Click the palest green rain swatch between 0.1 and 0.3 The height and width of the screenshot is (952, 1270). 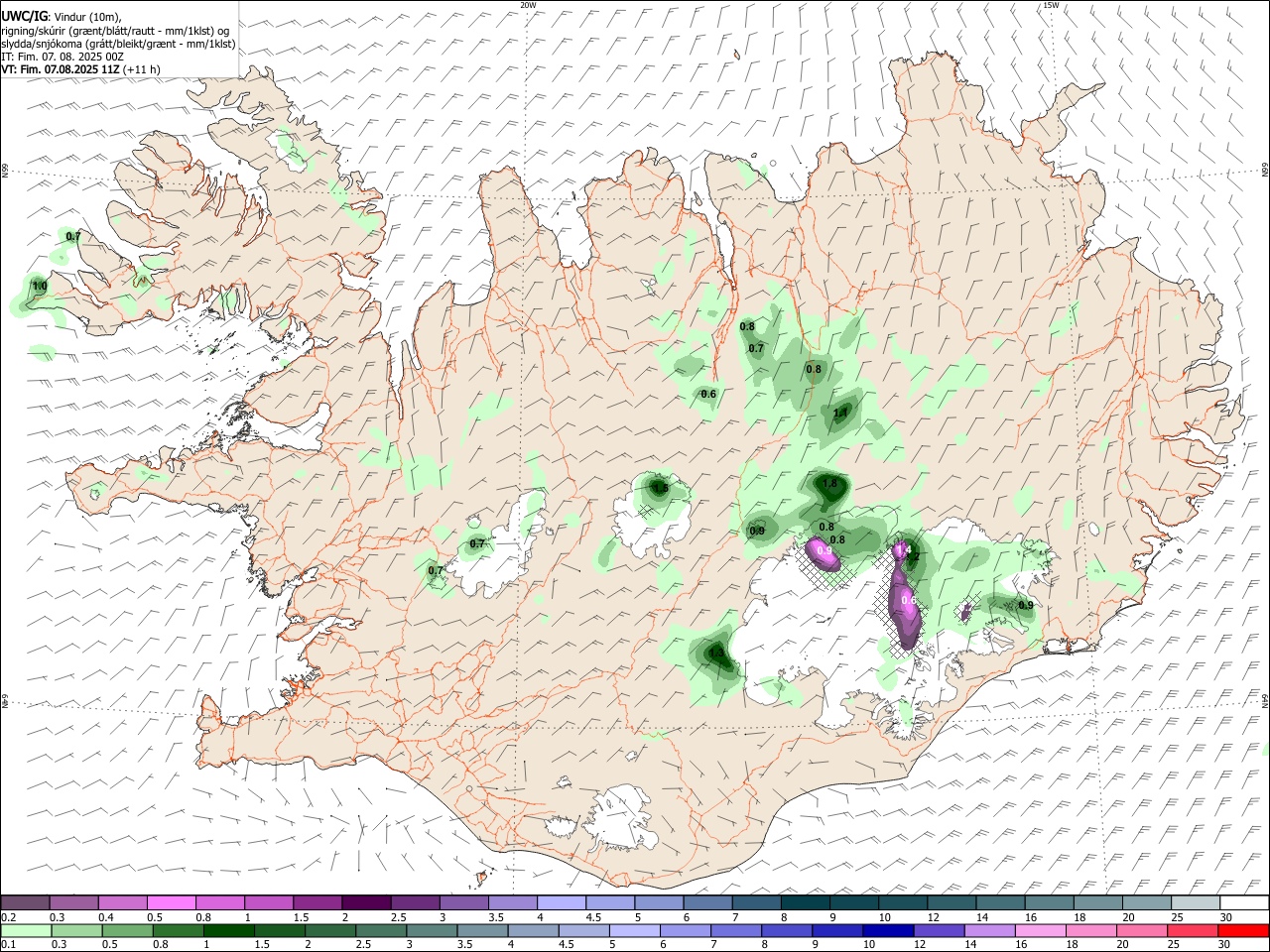26,930
